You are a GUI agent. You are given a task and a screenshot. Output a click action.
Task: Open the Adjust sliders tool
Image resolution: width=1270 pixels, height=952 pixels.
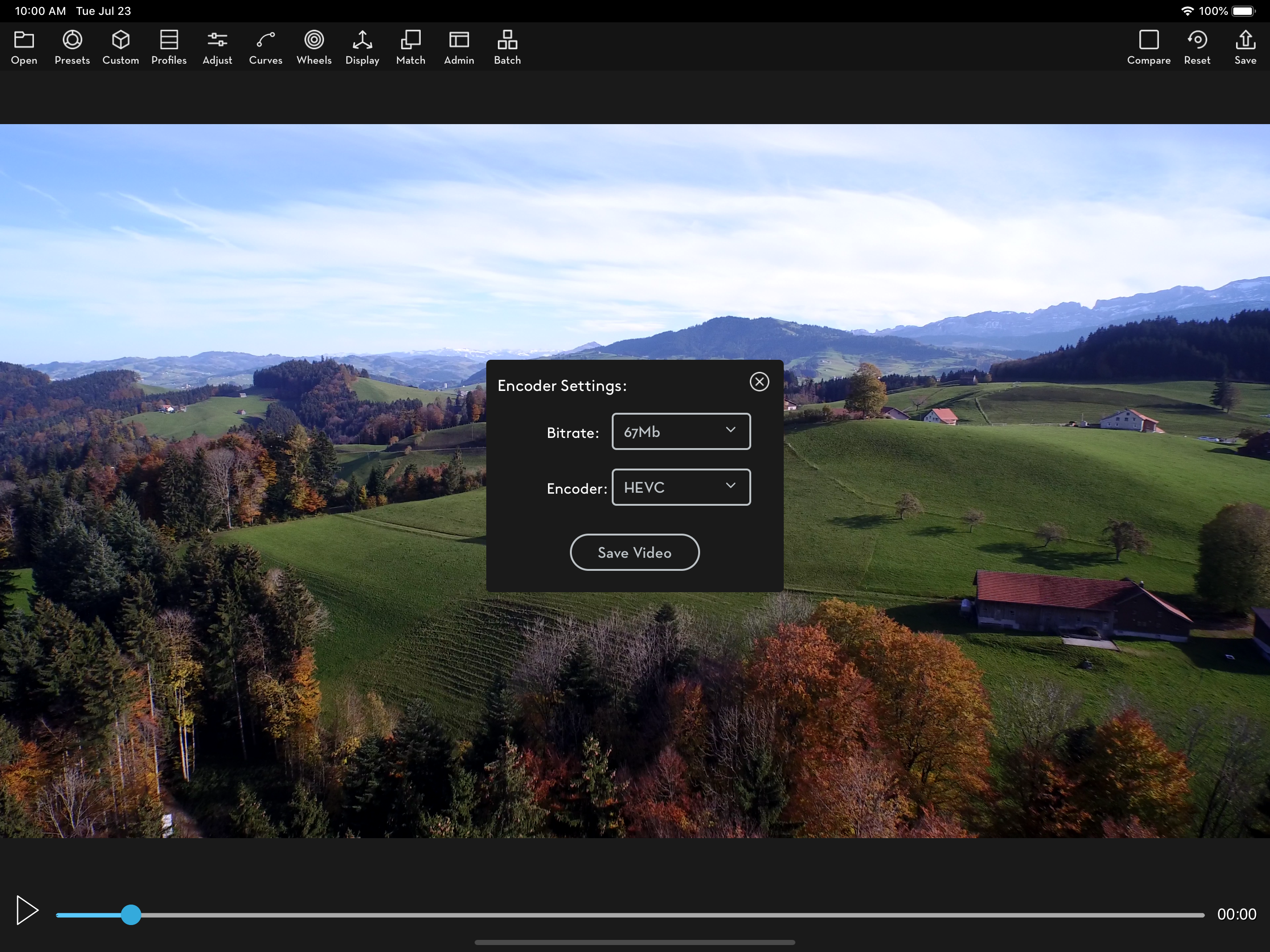pyautogui.click(x=217, y=47)
